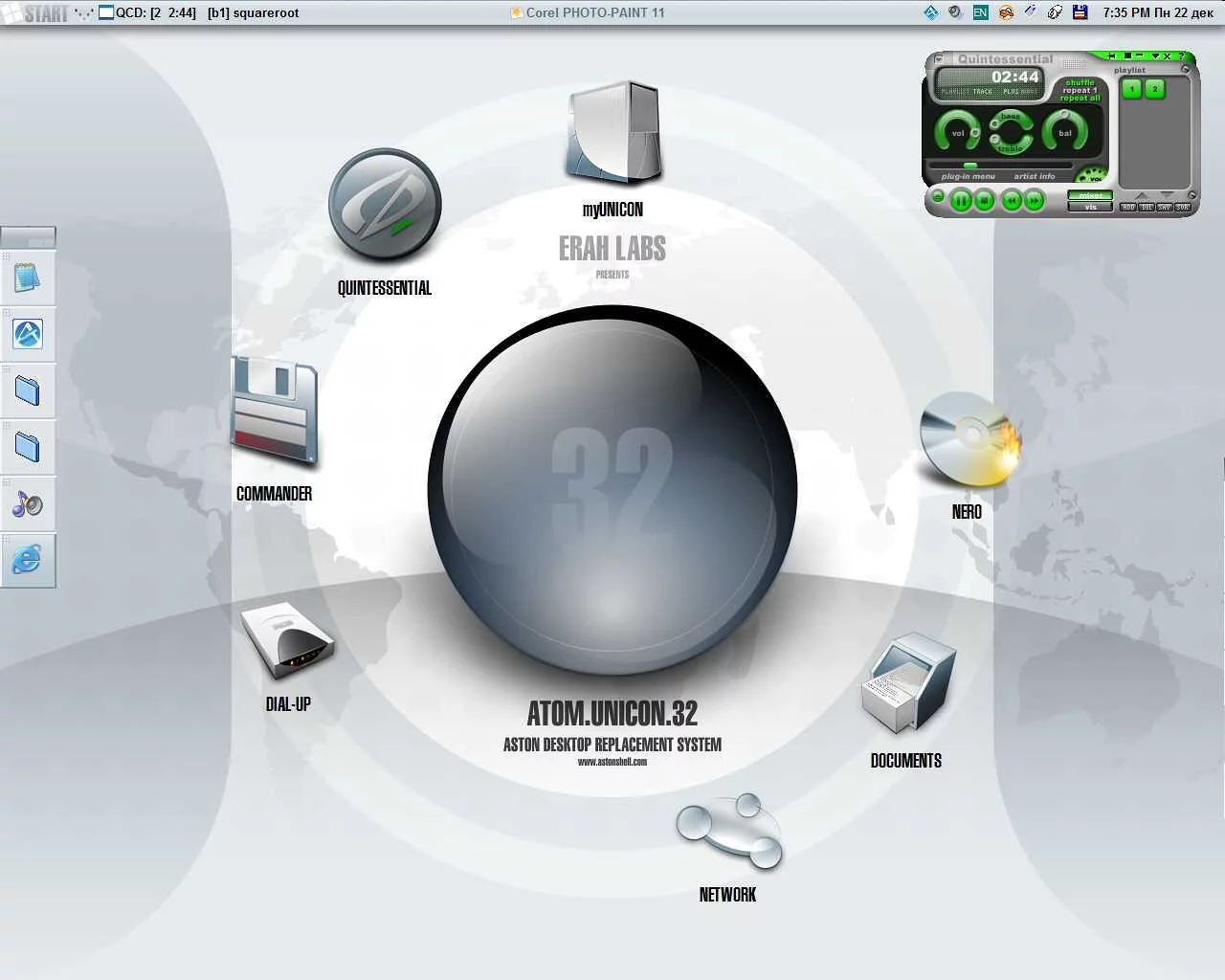This screenshot has width=1225, height=980.
Task: Open the Documents desktop icon
Action: [x=908, y=682]
